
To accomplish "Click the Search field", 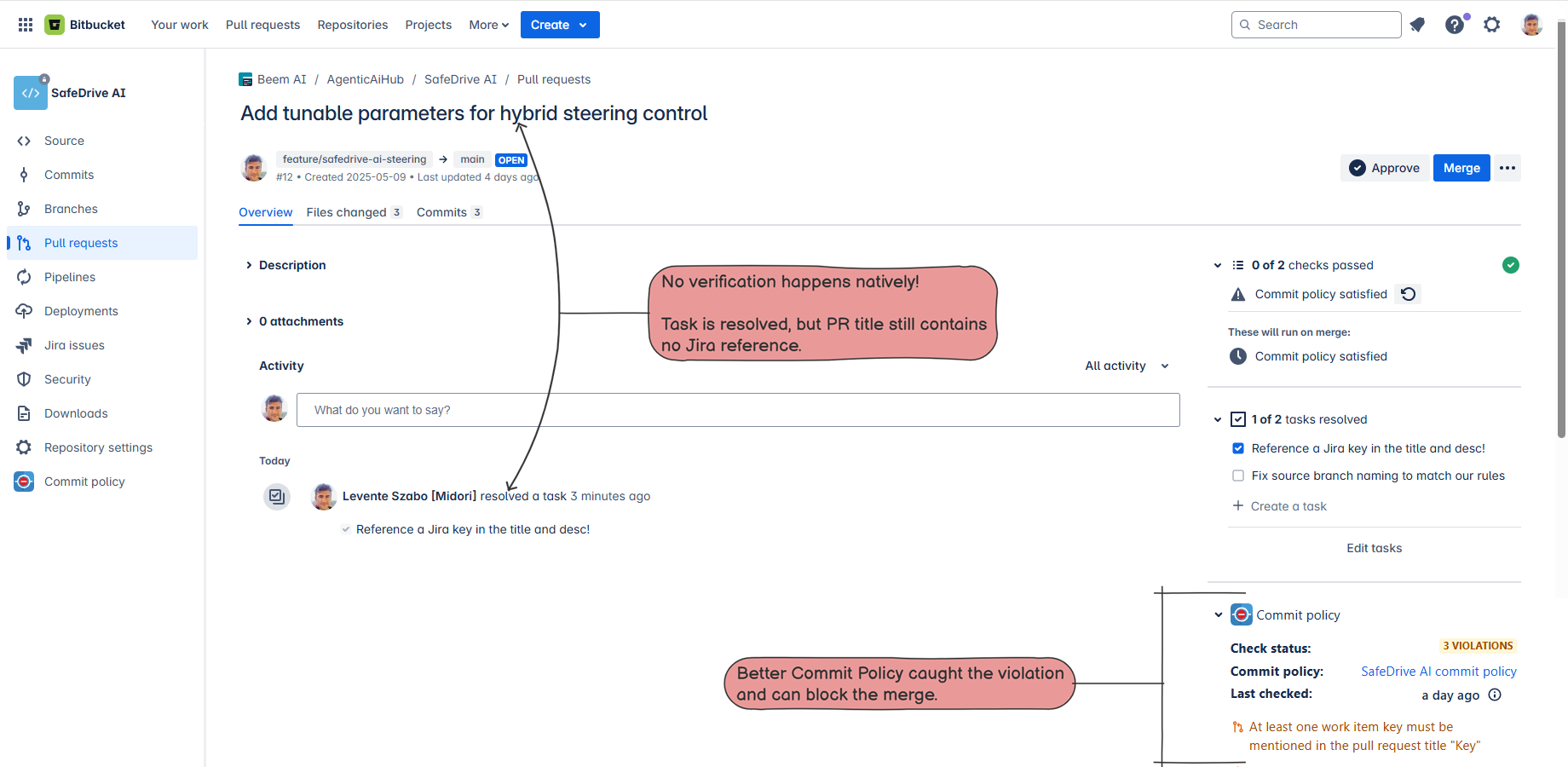I will tap(1317, 25).
